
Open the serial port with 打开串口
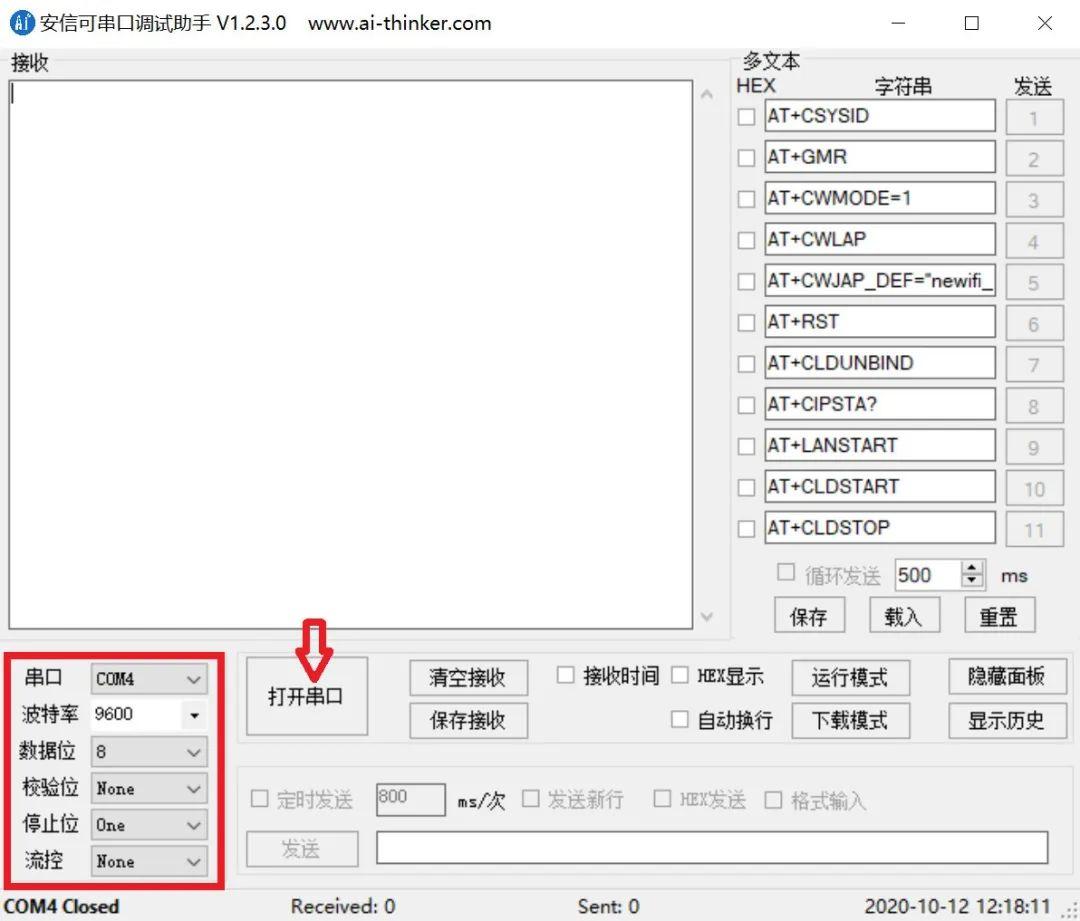click(306, 694)
